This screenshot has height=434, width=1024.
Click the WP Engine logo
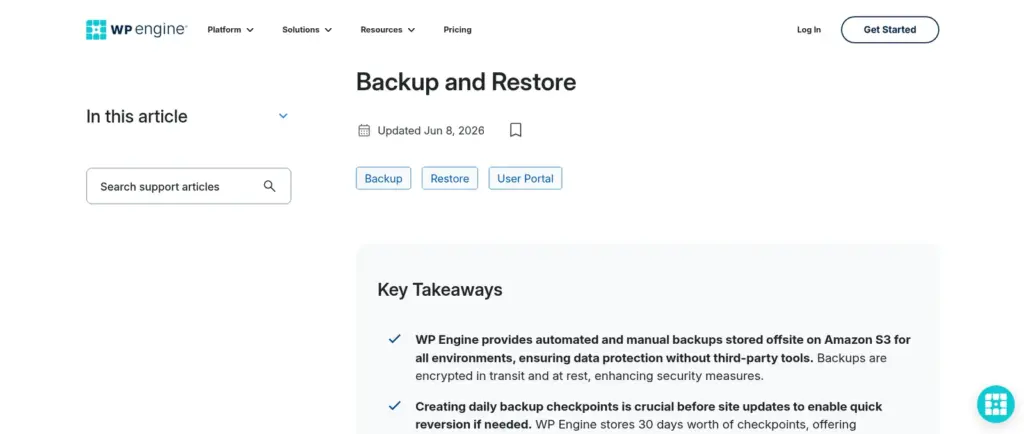tap(136, 29)
